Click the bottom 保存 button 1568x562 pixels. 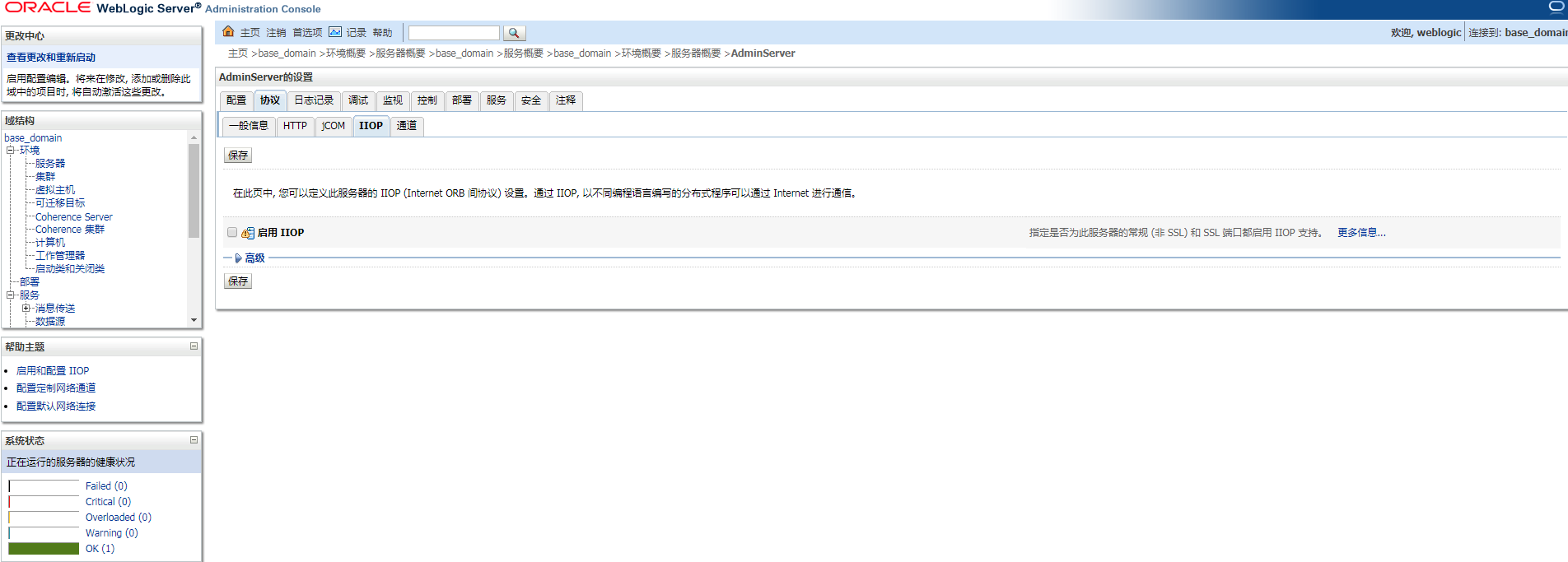(x=238, y=281)
